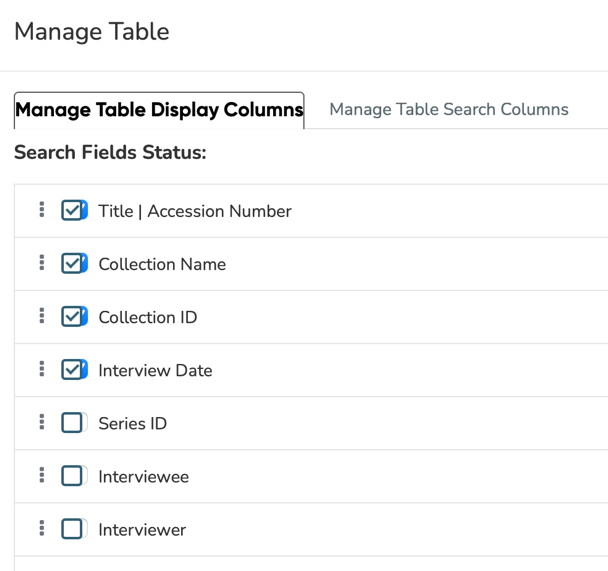Uncheck the Interview Date checkbox
Viewport: 608px width, 571px height.
coord(72,370)
